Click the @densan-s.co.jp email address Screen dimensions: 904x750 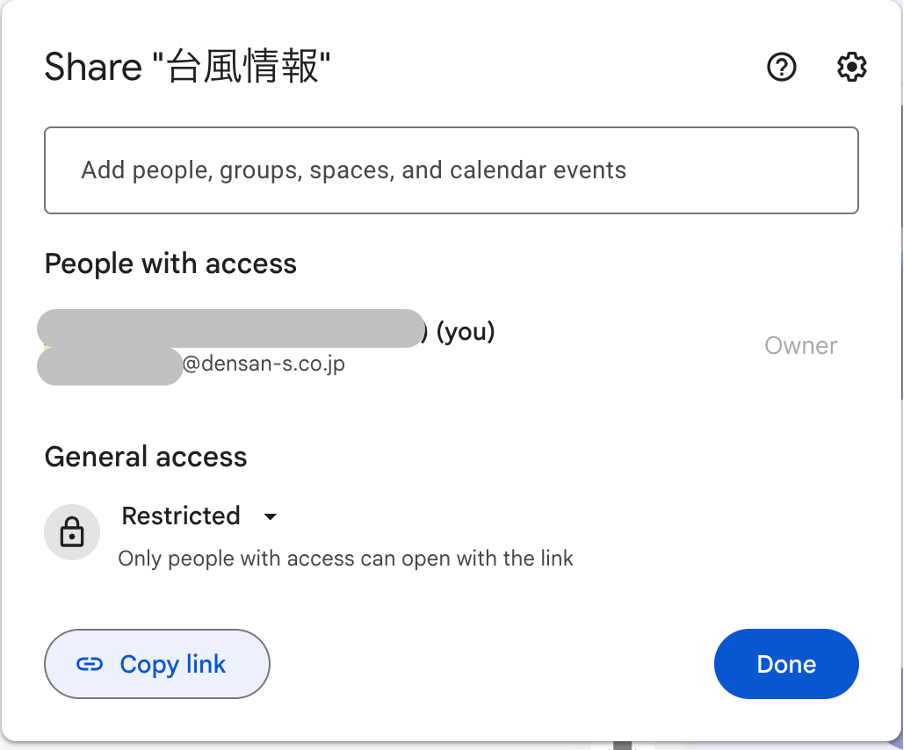264,365
